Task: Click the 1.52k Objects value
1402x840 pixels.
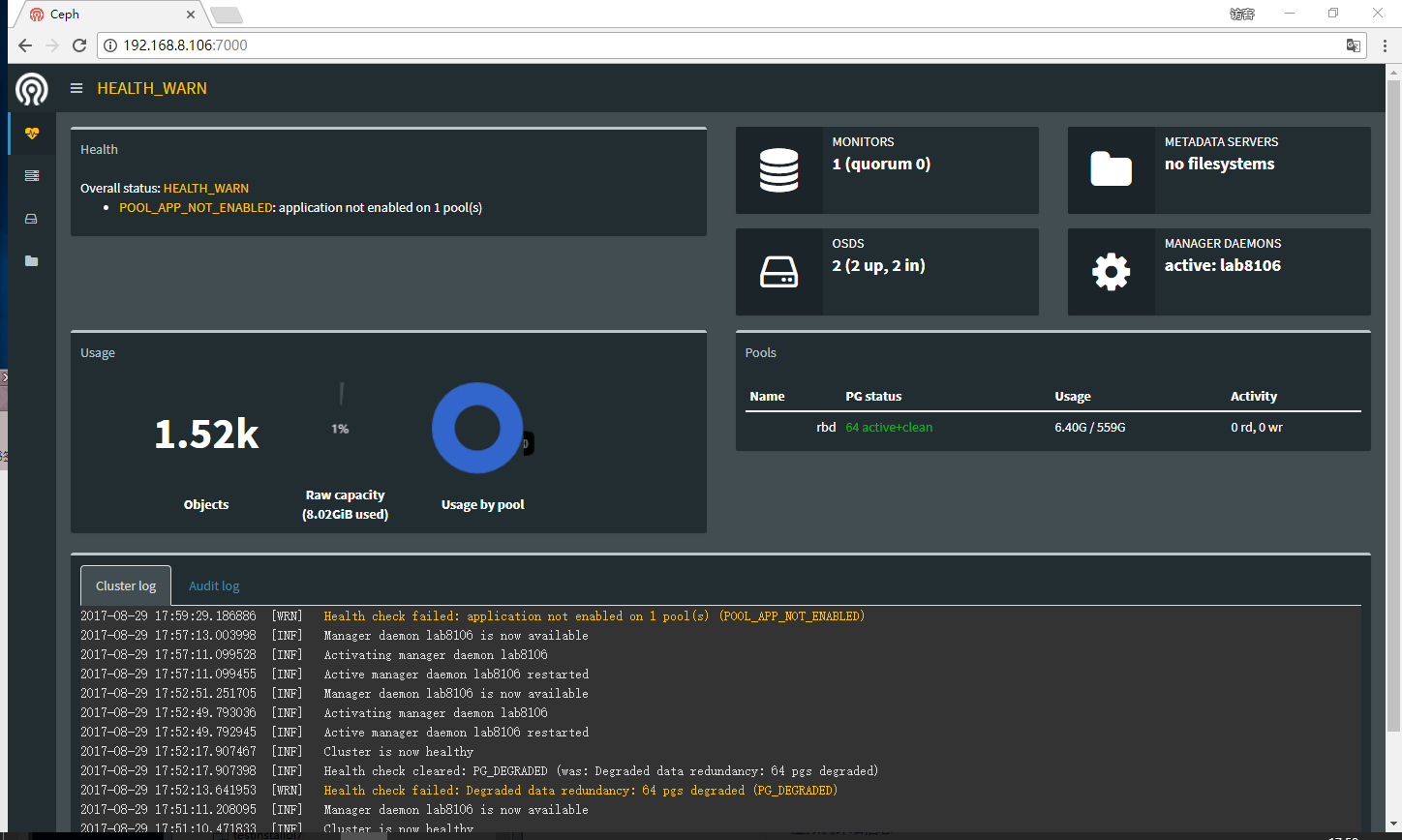Action: point(206,435)
